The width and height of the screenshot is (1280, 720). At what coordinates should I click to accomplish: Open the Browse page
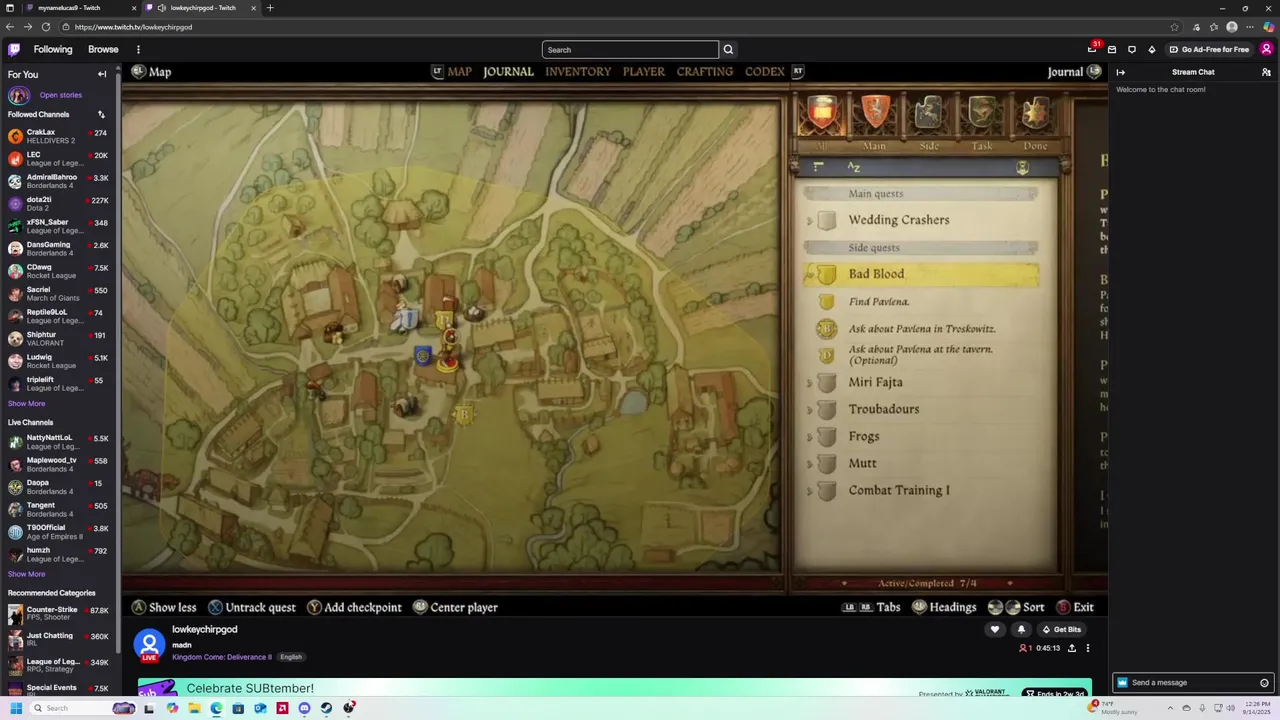point(103,49)
